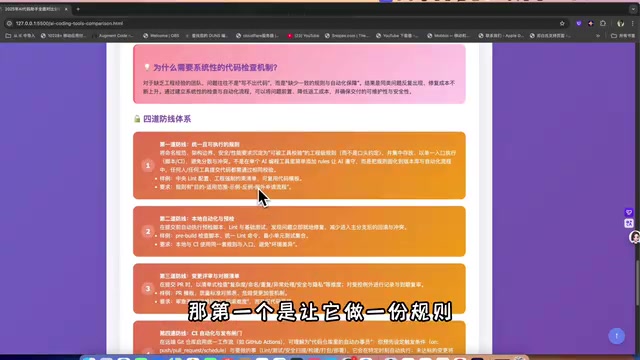The height and width of the screenshot is (360, 640).
Task: Click the scroll-to-top round blue button
Action: (x=616, y=336)
